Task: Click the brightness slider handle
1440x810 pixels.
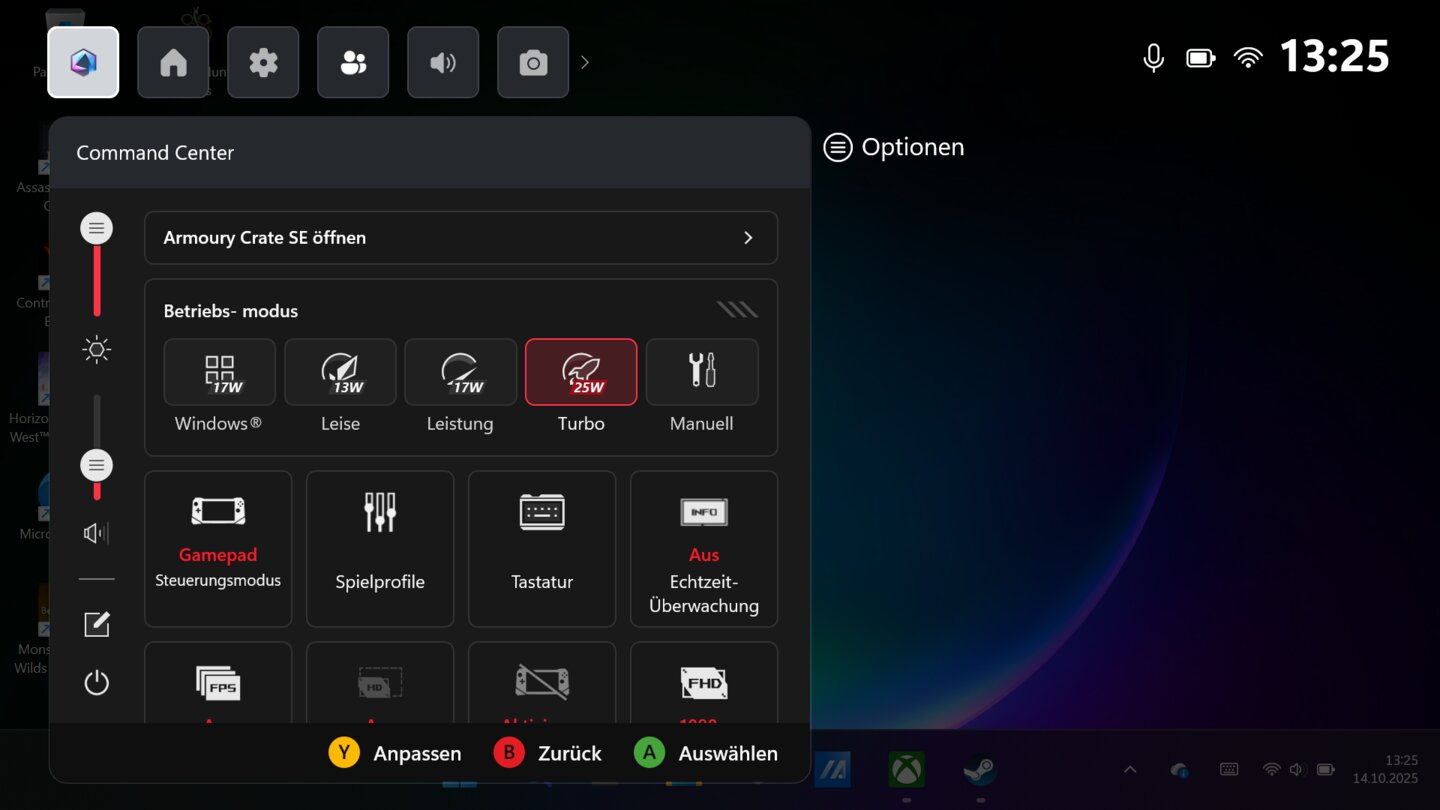Action: point(97,229)
